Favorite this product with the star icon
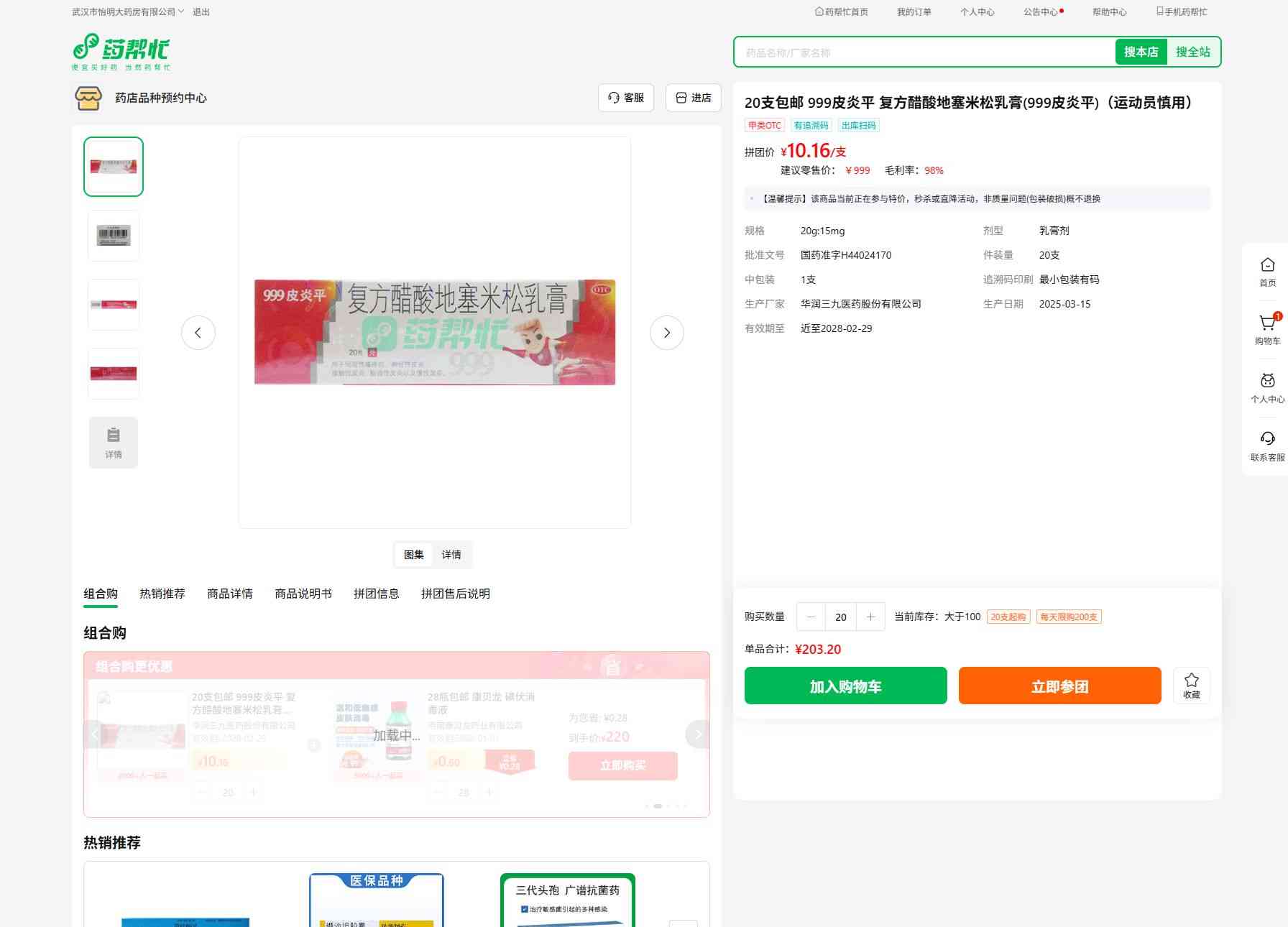This screenshot has height=927, width=1288. 1191,686
